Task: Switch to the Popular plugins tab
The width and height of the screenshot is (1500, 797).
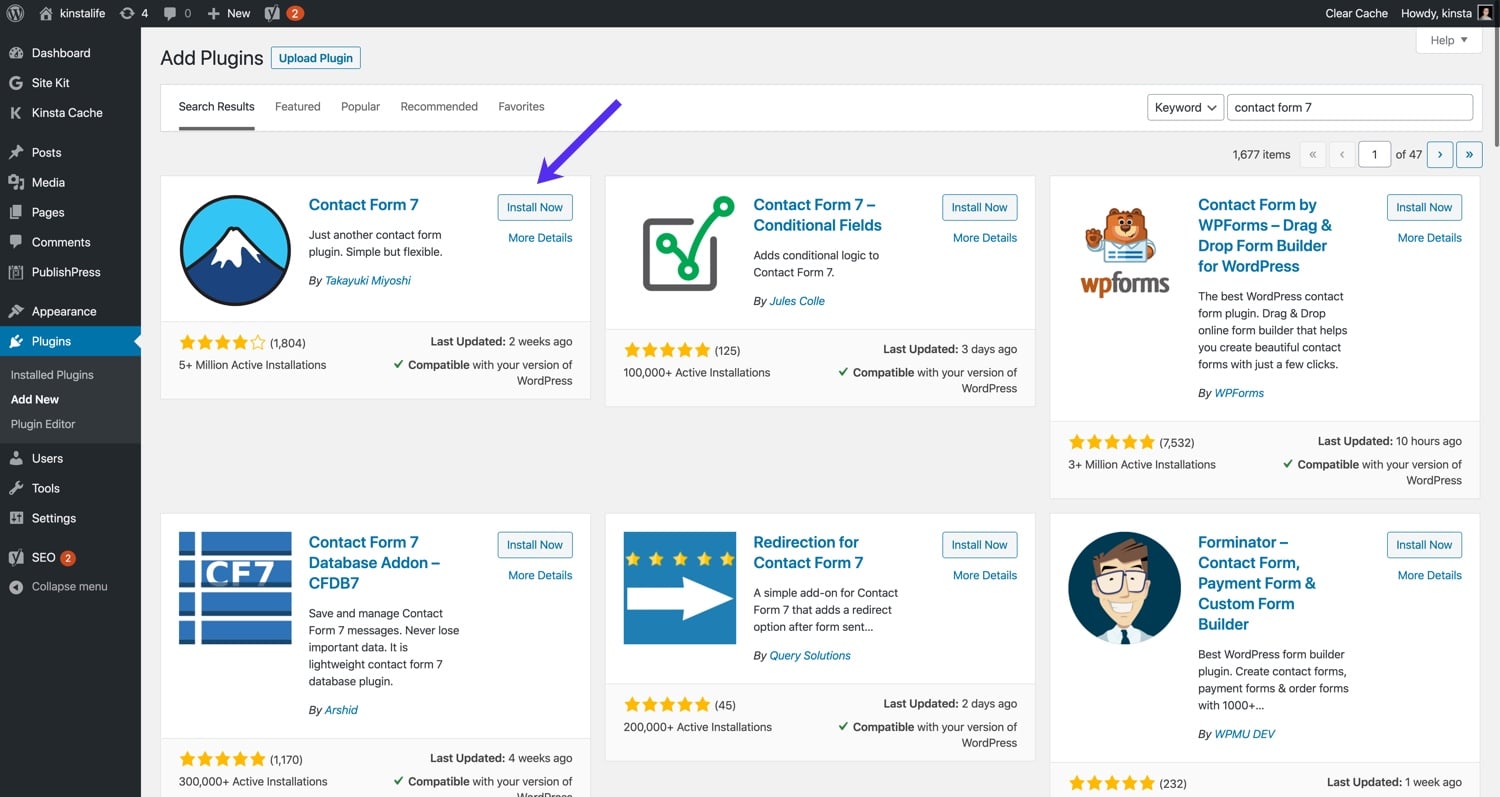Action: (x=360, y=106)
